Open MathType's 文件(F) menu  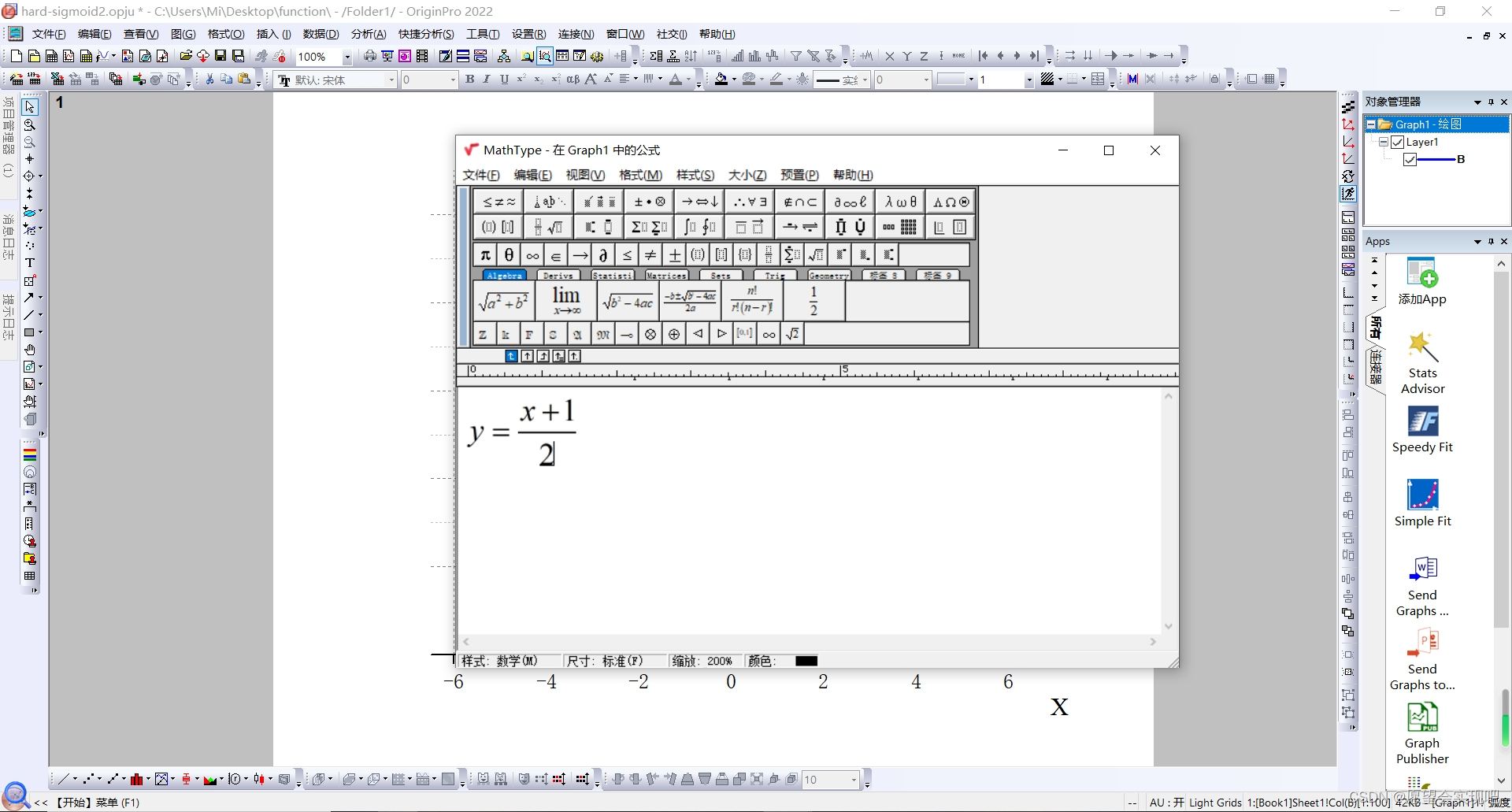tap(481, 175)
